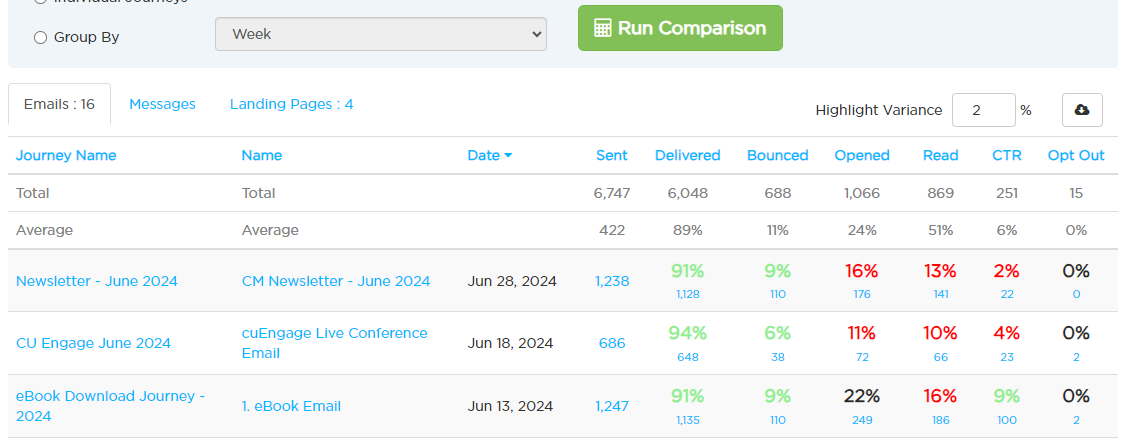Click CTR count 23 in CU Engage row
This screenshot has height=444, width=1126.
tap(1007, 357)
